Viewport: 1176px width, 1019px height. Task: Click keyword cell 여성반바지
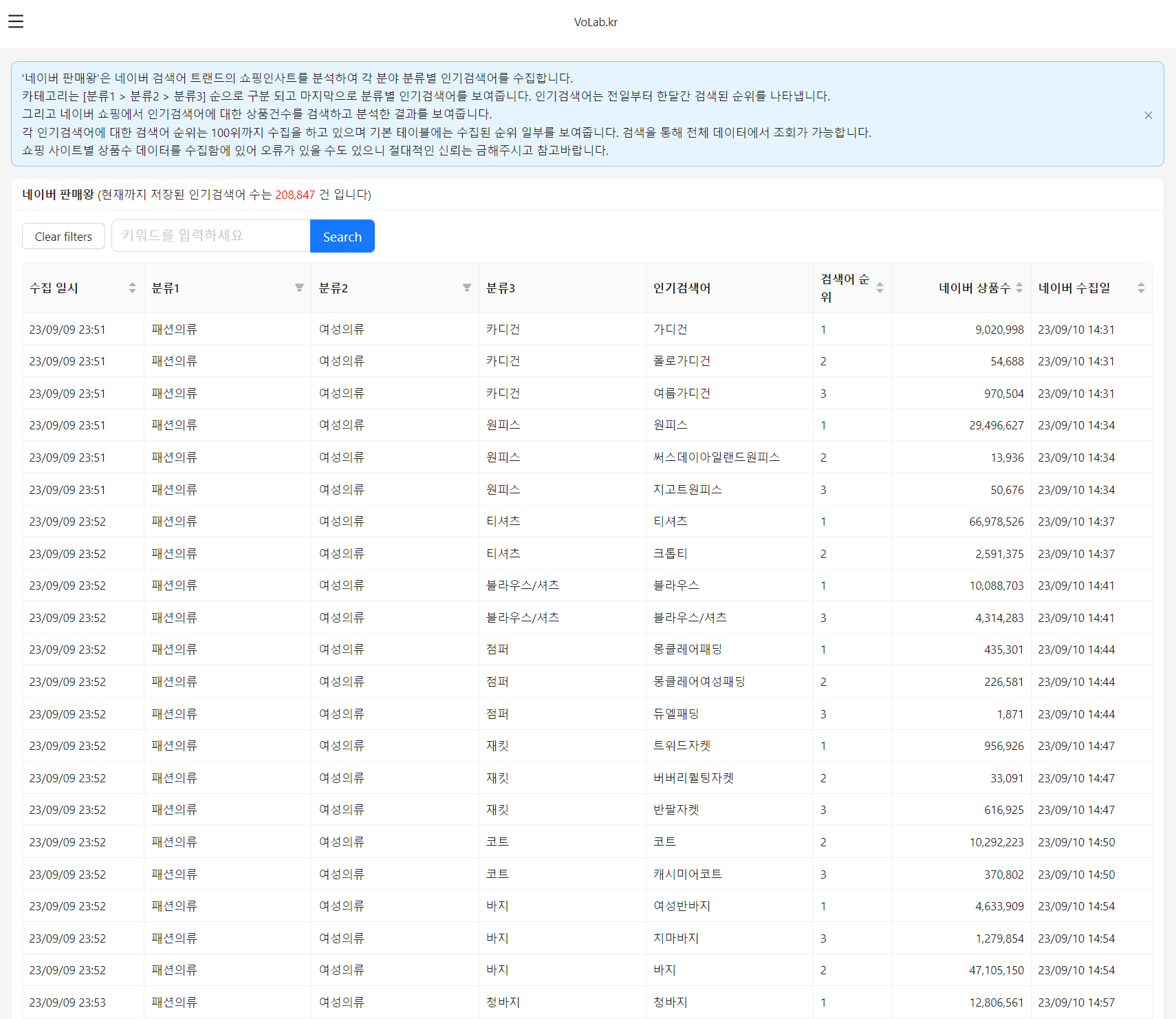pos(682,906)
